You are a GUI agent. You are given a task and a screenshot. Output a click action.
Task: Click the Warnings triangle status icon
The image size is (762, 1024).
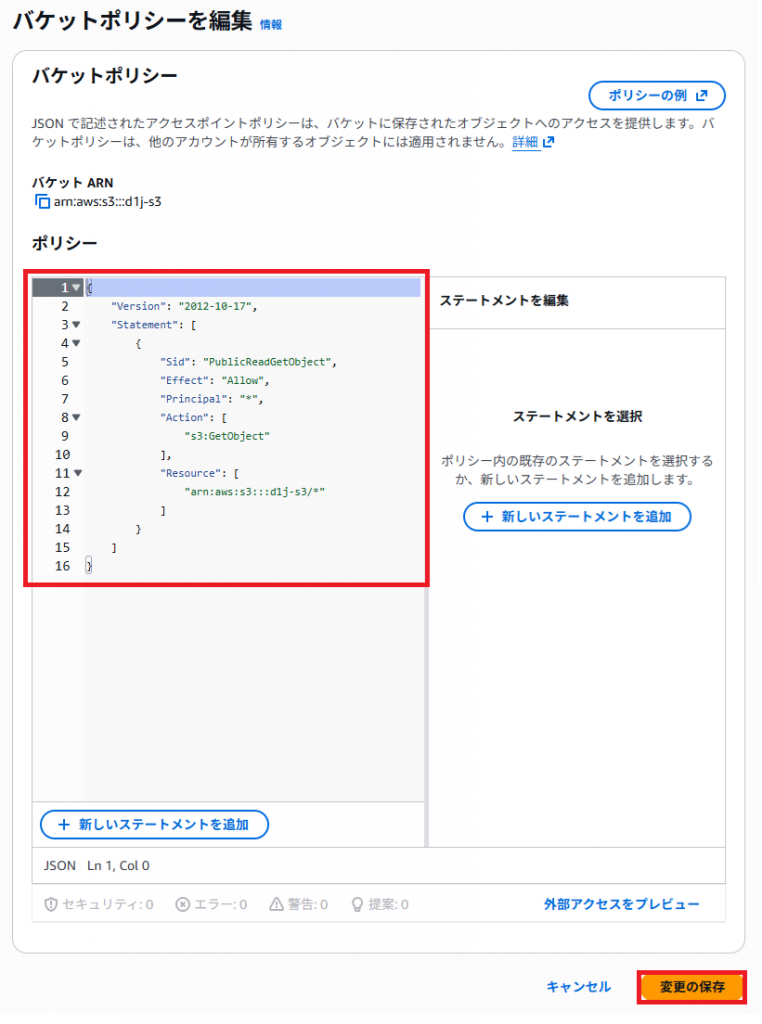point(277,904)
